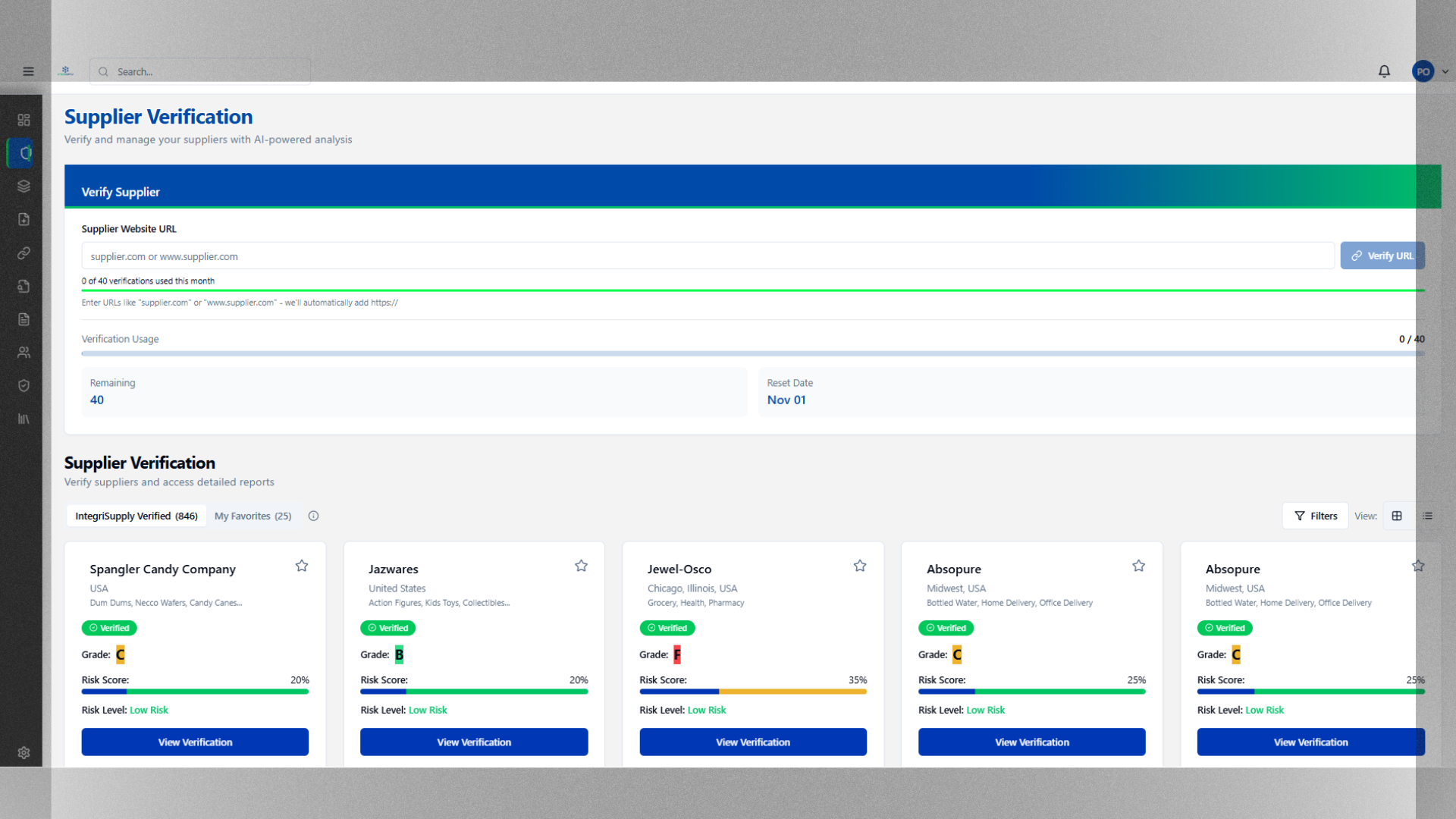This screenshot has height=819, width=1456.
Task: Select the Shield verification sidebar icon
Action: click(23, 386)
